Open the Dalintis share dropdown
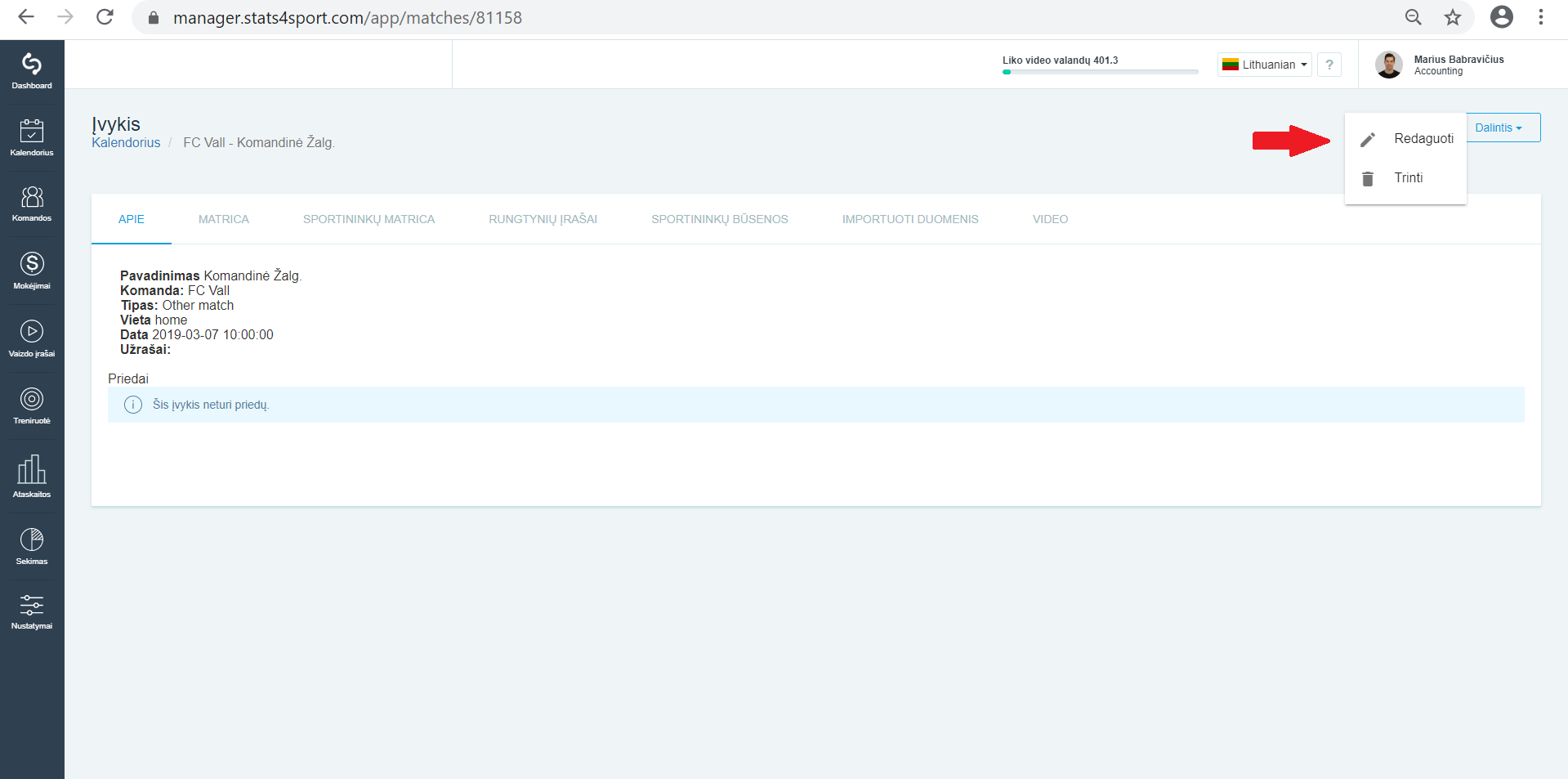This screenshot has width=1568, height=779. click(1503, 128)
